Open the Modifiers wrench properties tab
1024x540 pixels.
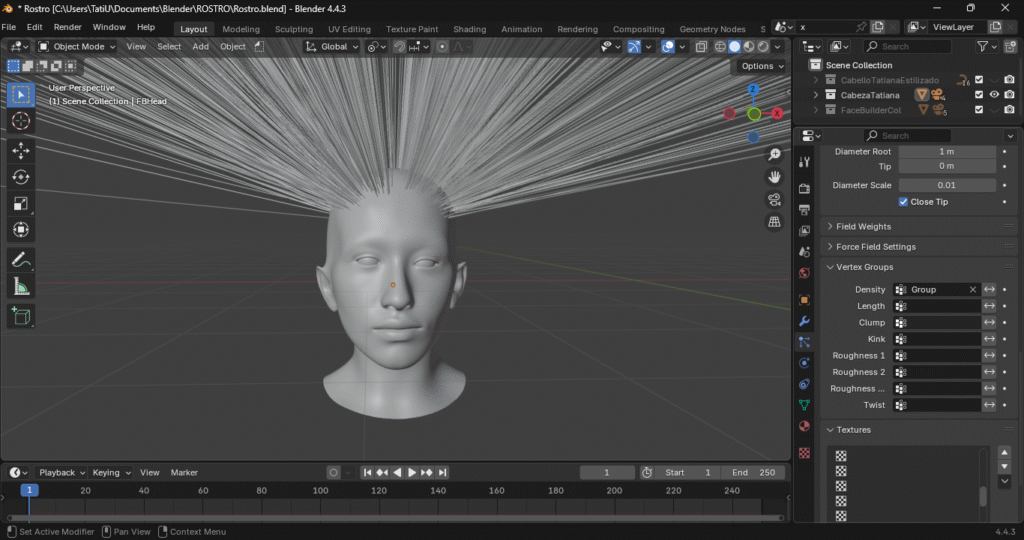click(804, 321)
